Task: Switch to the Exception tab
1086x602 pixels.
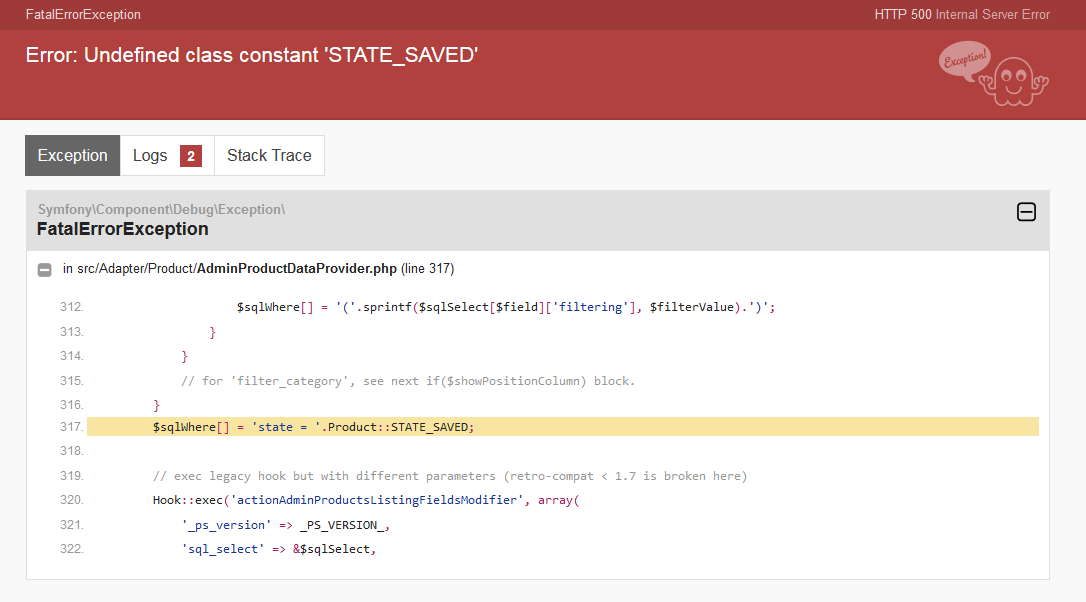Action: tap(72, 156)
